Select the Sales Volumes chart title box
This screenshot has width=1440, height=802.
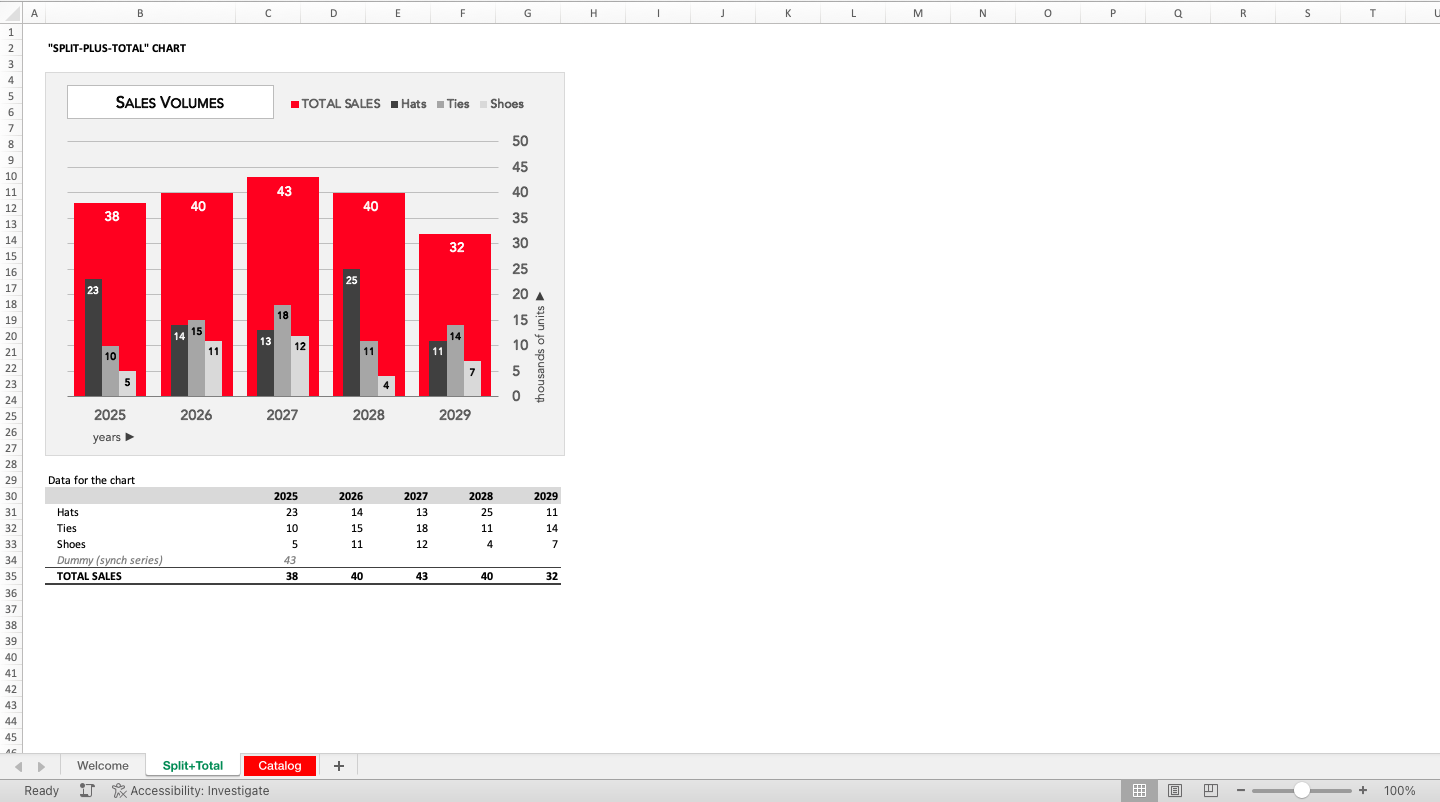(x=170, y=101)
